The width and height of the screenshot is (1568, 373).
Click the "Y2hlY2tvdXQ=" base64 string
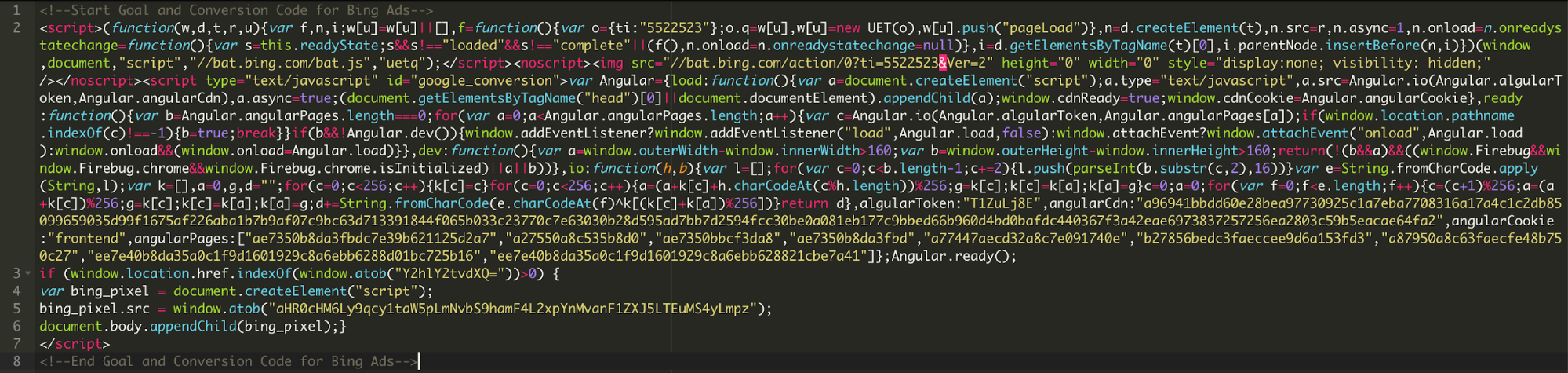(x=450, y=273)
